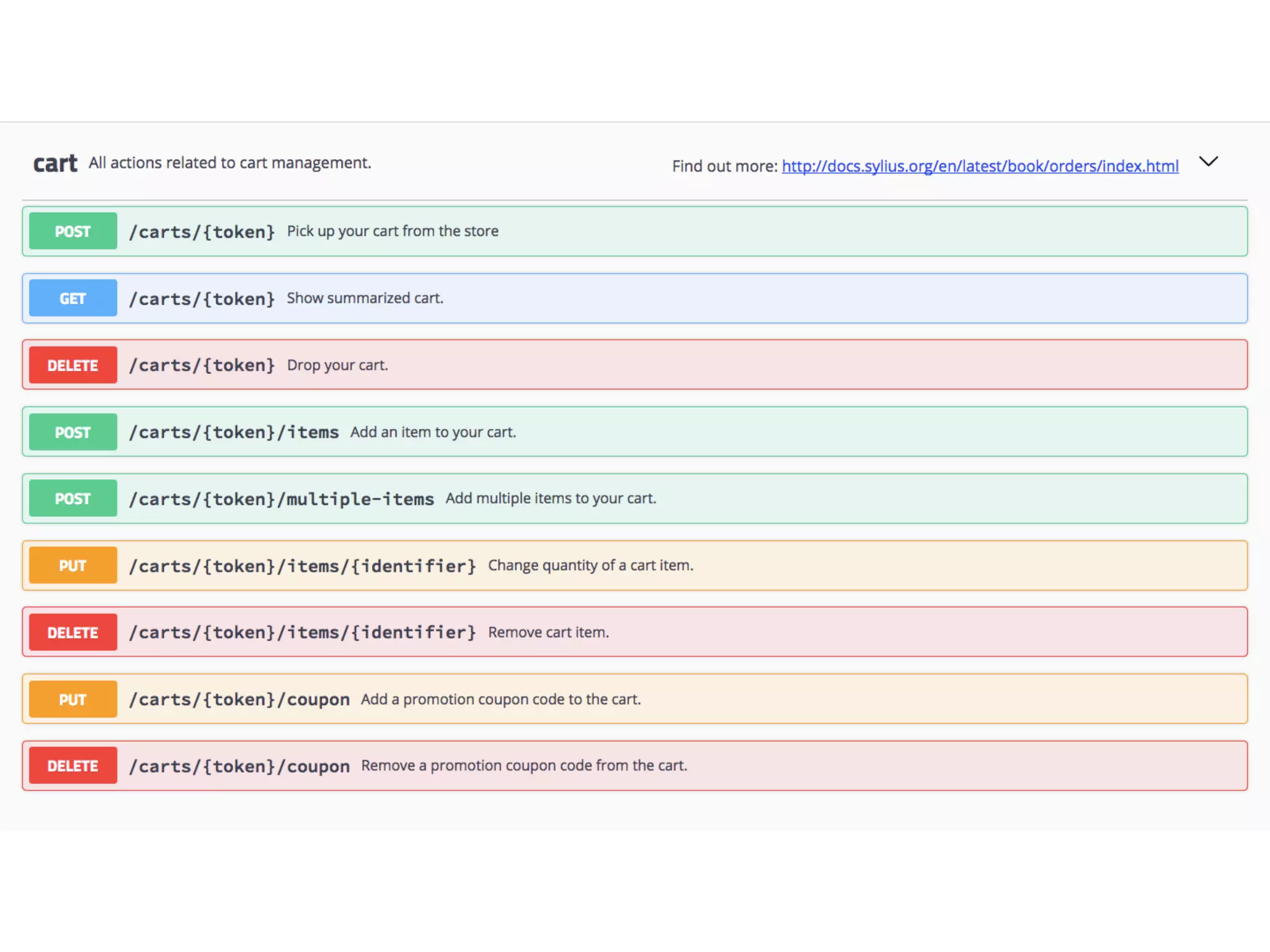The image size is (1270, 952).
Task: Click the GET method badge
Action: pyautogui.click(x=73, y=298)
